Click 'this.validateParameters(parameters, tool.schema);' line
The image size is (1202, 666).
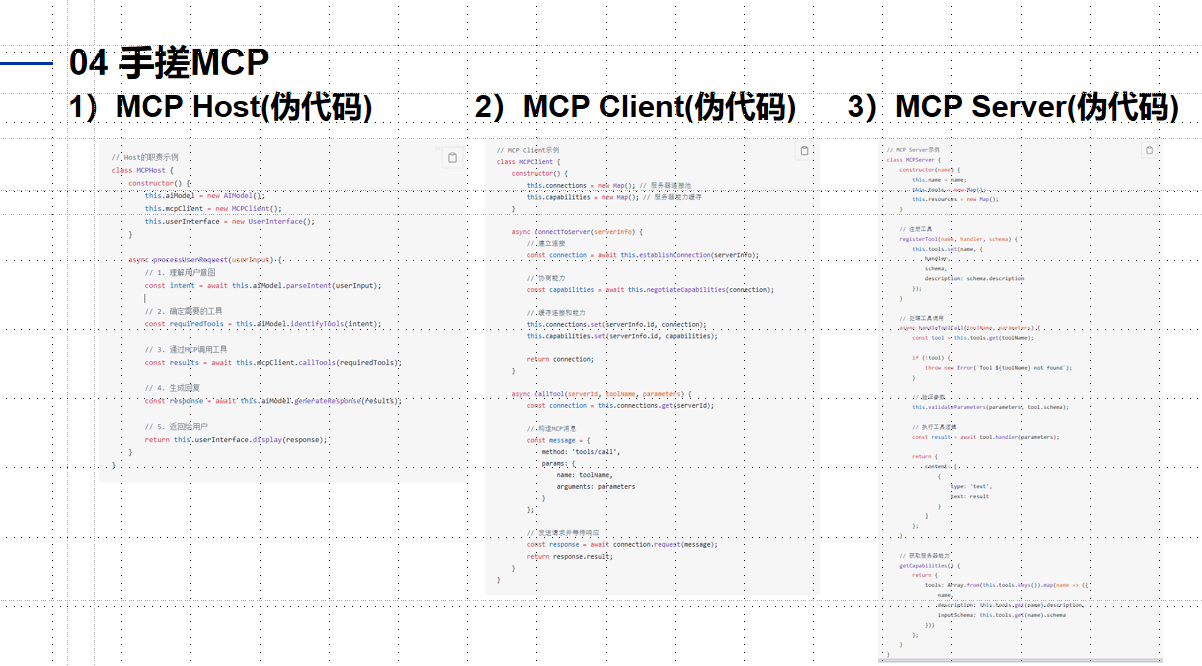pyautogui.click(x=991, y=407)
